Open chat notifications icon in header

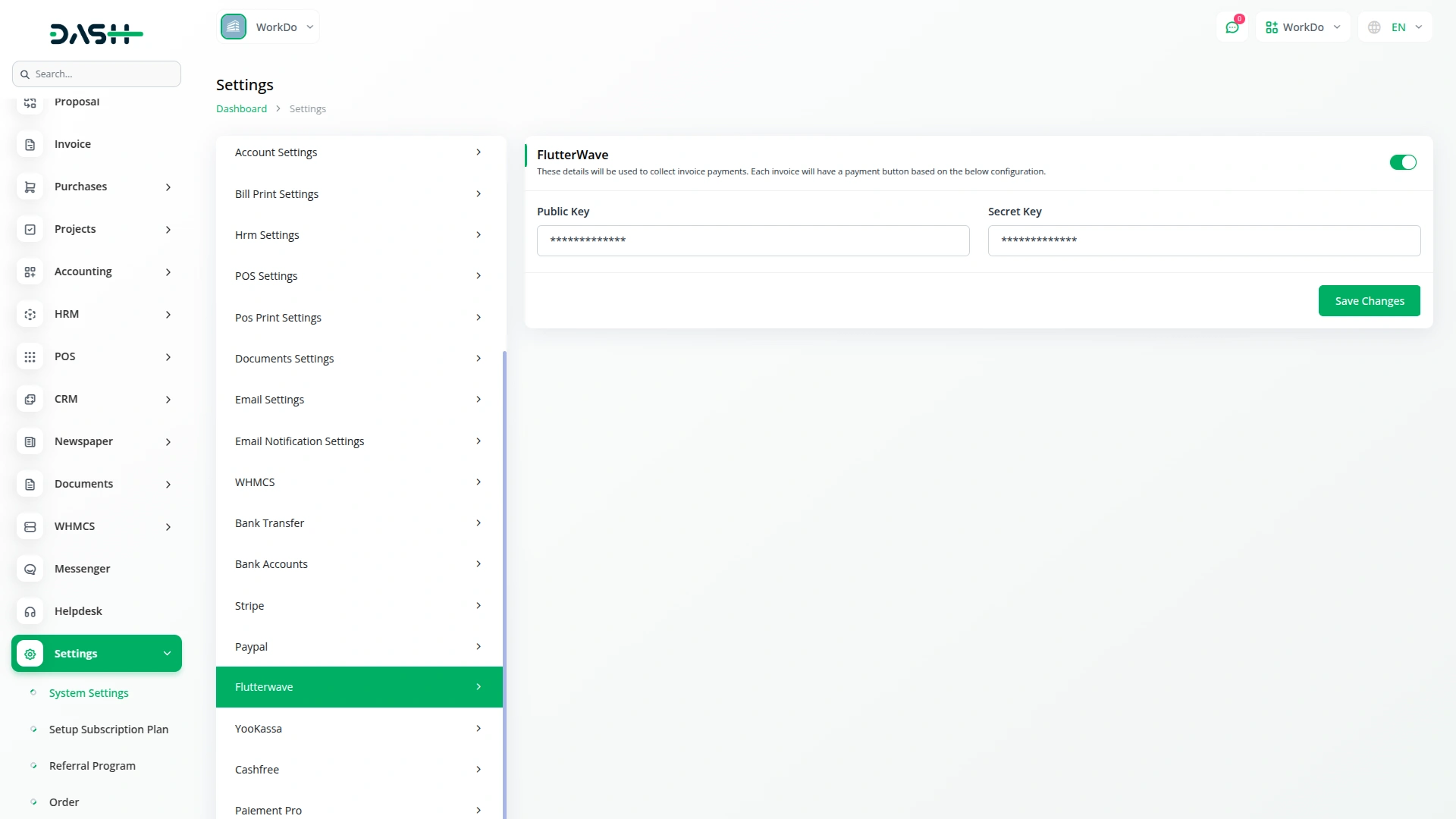coord(1232,27)
